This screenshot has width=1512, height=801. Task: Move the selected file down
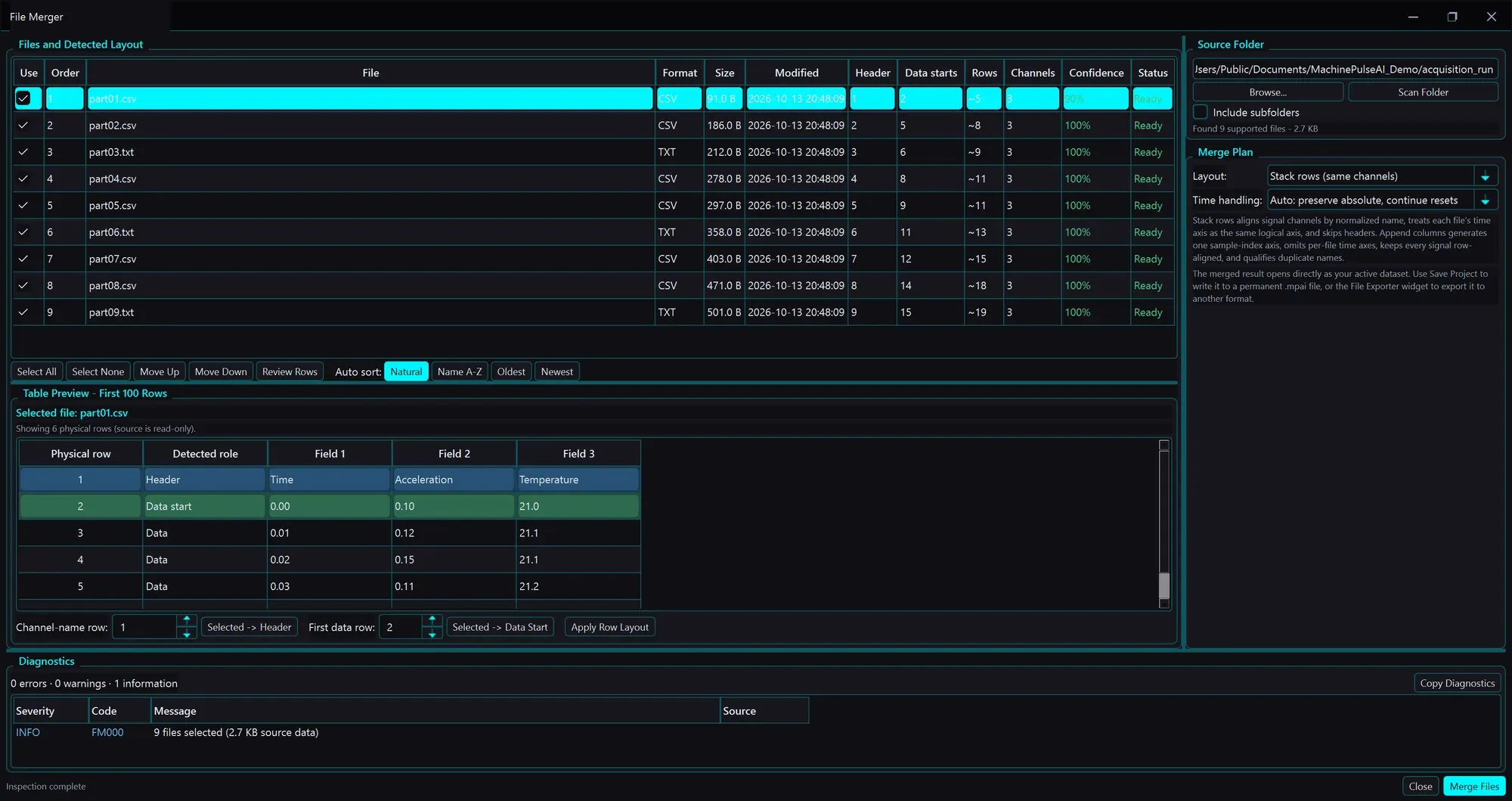tap(221, 371)
